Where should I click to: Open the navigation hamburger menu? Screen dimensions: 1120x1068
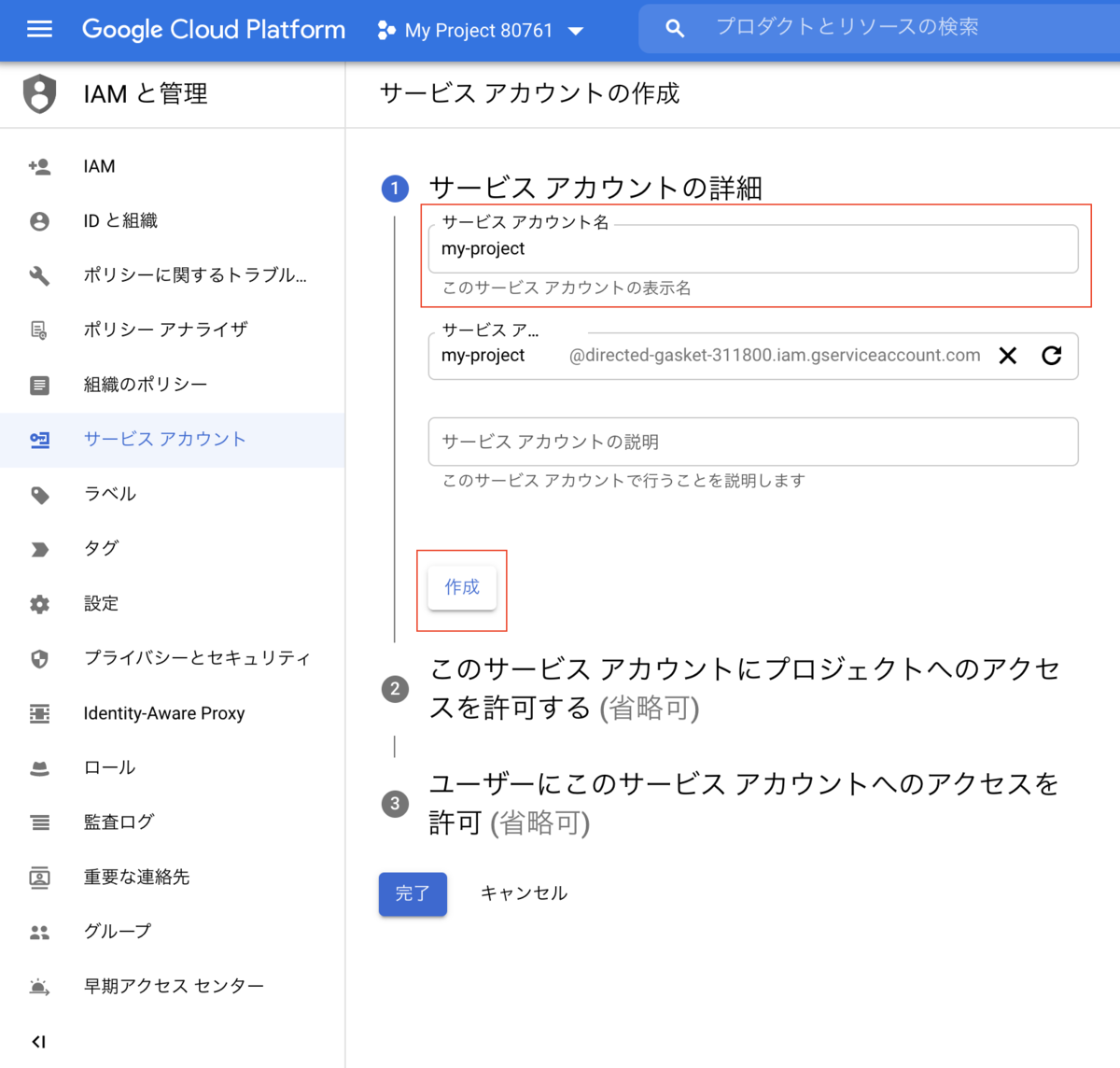coord(39,28)
